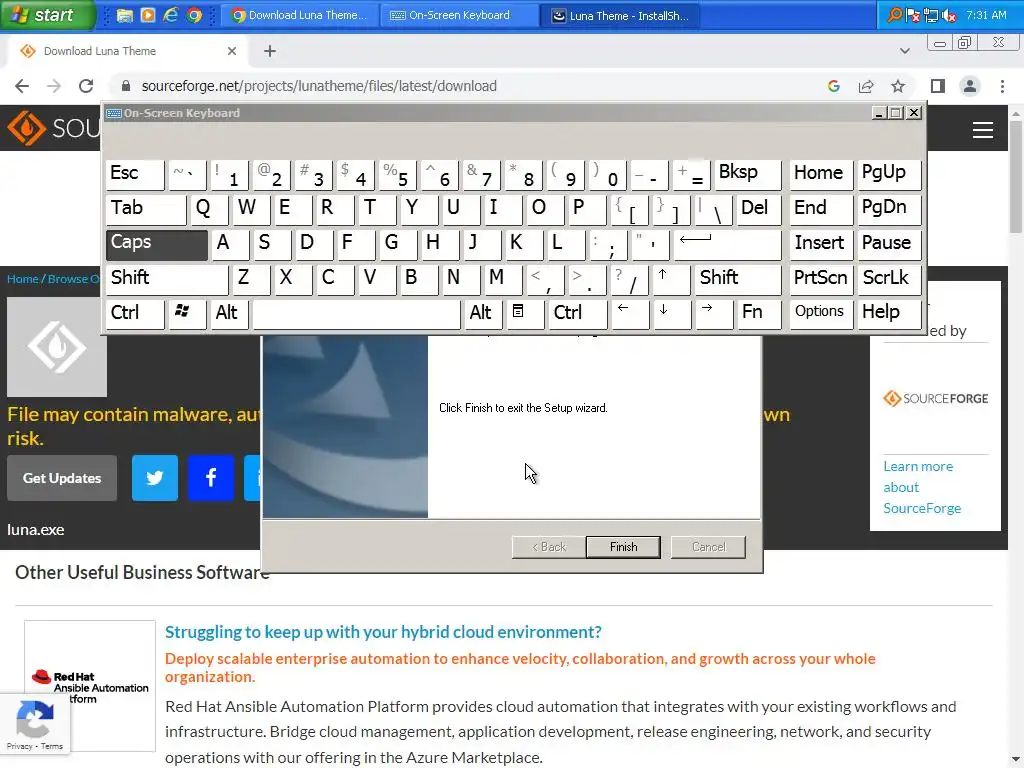This screenshot has width=1024, height=768.
Task: Click the Esc key on keyboard
Action: coord(135,174)
